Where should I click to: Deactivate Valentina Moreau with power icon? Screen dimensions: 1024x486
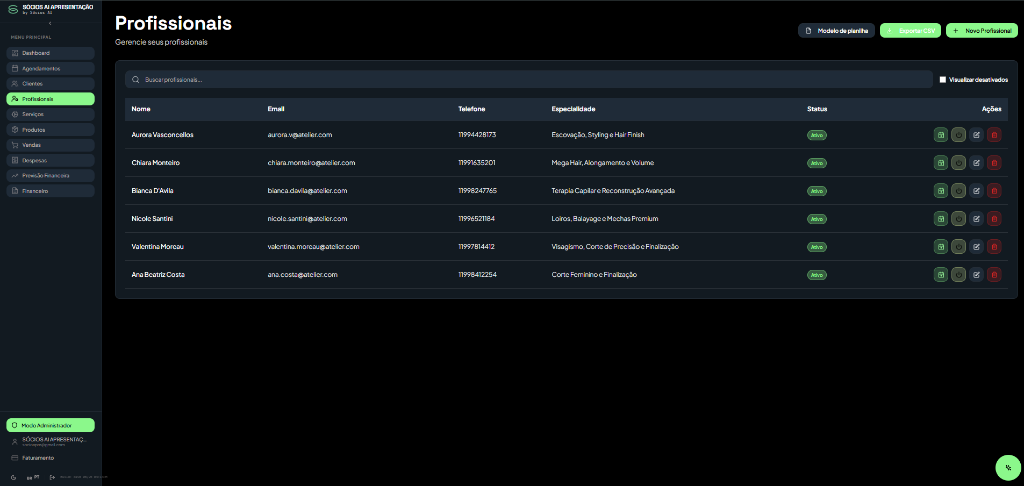(958, 247)
